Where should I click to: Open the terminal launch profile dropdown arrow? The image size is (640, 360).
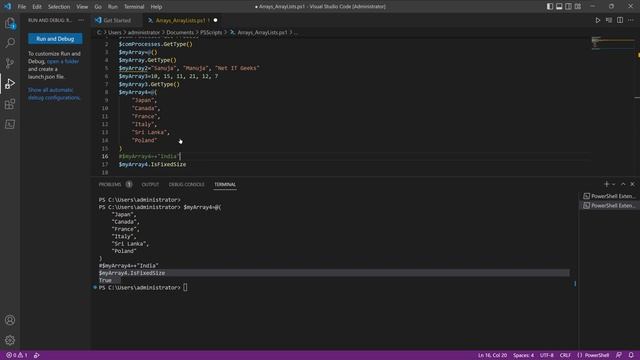coord(613,184)
